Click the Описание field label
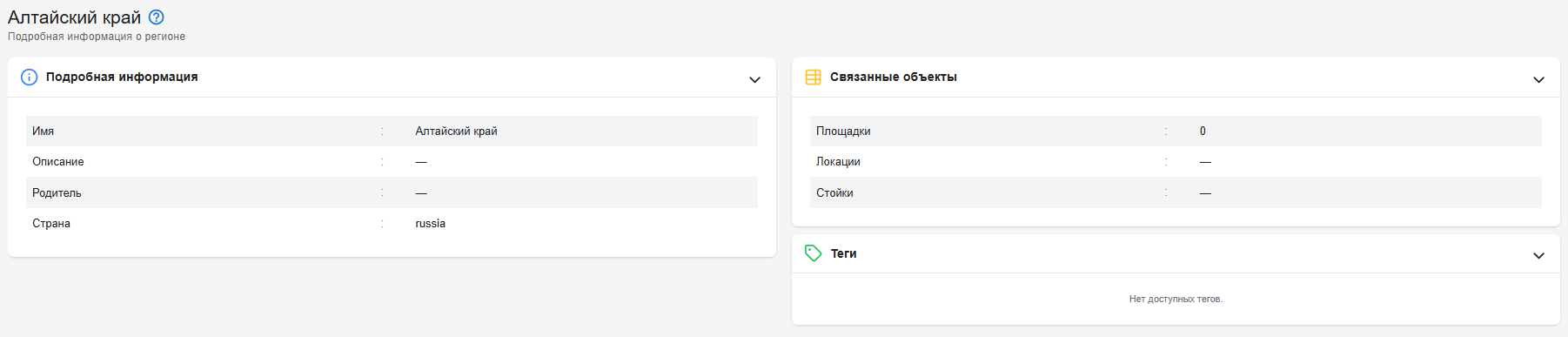The width and height of the screenshot is (1568, 337). pos(58,161)
